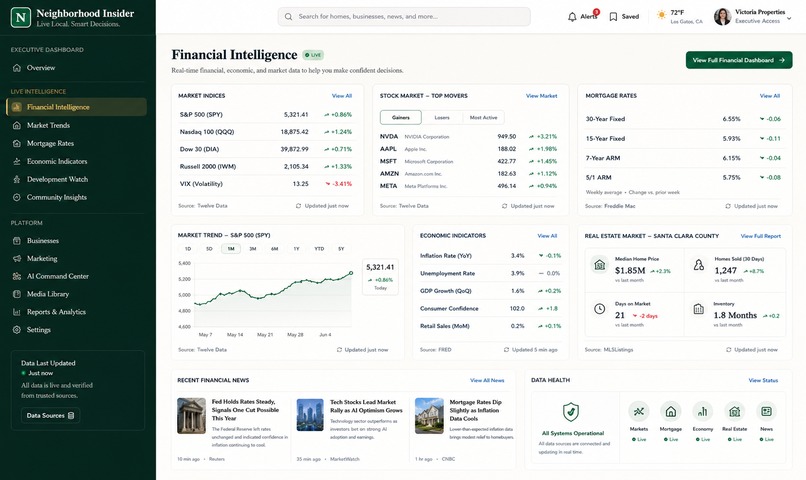Click the AI Command Center icon
Screen dimensions: 806x480
(x=16, y=276)
